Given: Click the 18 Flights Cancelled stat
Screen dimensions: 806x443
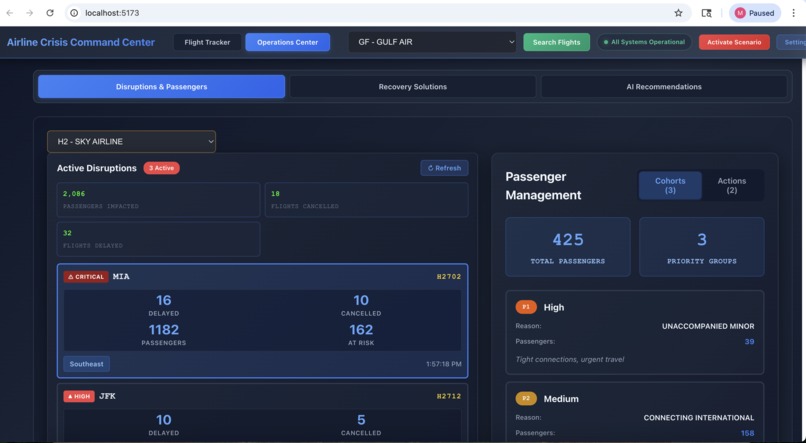Looking at the screenshot, I should 367,199.
